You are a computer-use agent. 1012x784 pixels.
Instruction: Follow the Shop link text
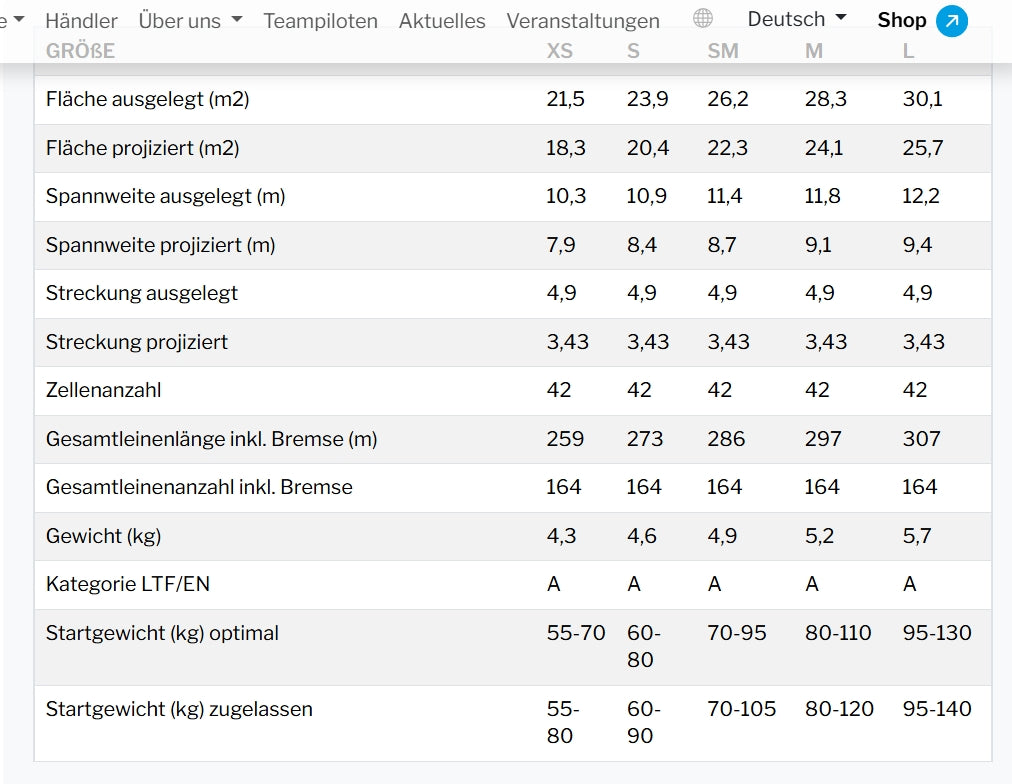click(901, 20)
